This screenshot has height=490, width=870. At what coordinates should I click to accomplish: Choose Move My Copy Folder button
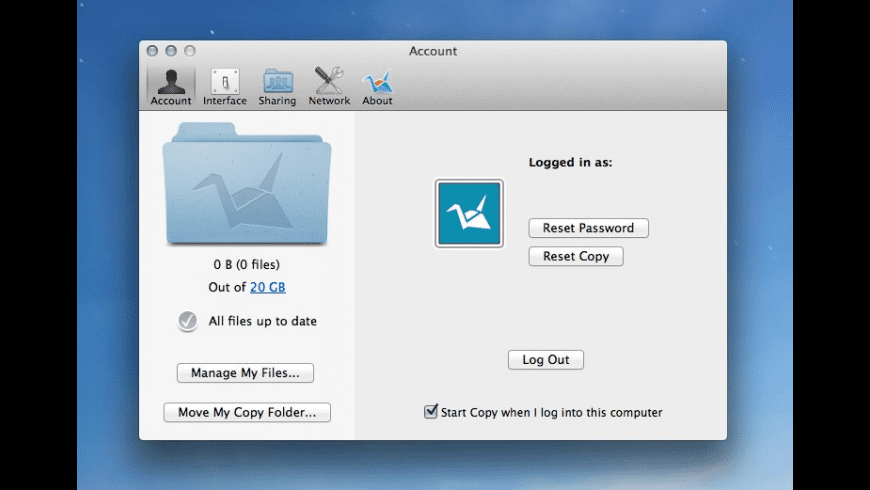click(x=246, y=412)
